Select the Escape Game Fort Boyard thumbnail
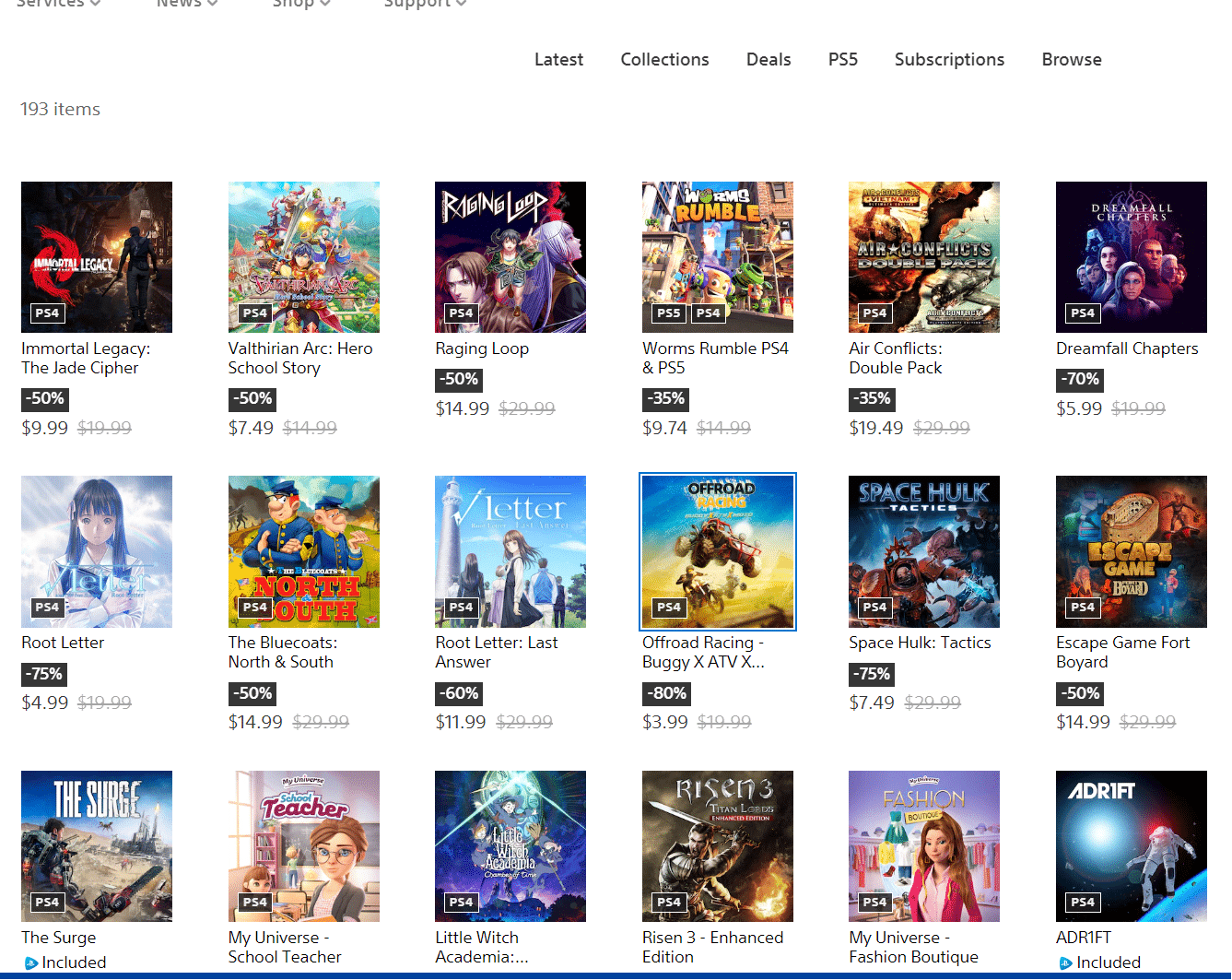The width and height of the screenshot is (1232, 980). click(x=1131, y=551)
